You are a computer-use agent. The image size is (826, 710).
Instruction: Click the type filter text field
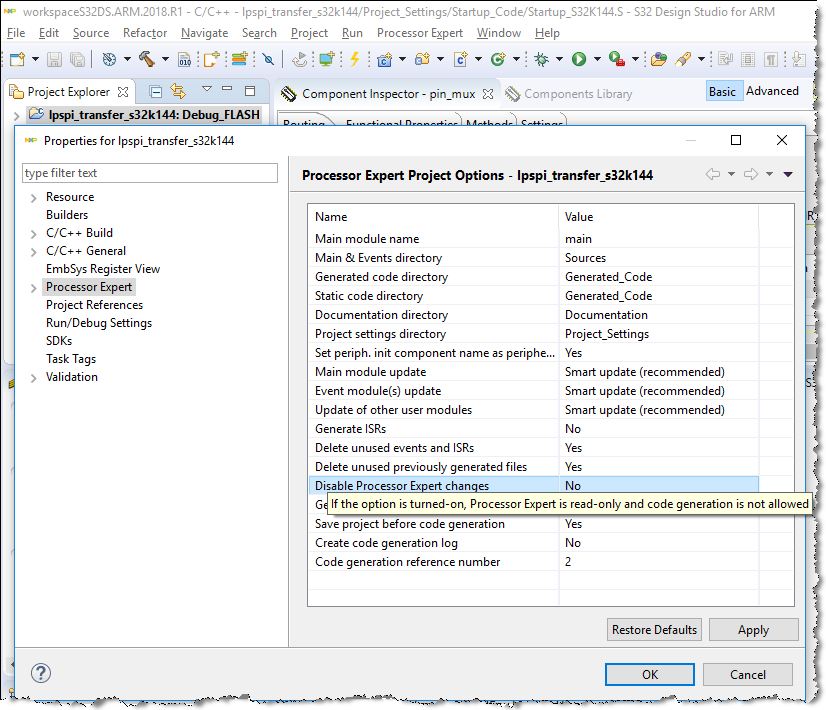point(149,173)
